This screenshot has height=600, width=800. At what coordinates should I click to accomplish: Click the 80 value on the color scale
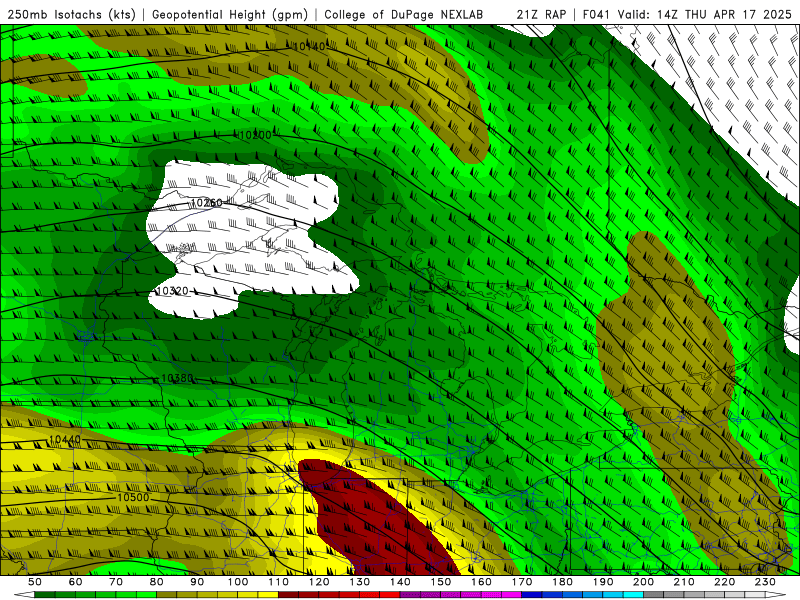157,582
